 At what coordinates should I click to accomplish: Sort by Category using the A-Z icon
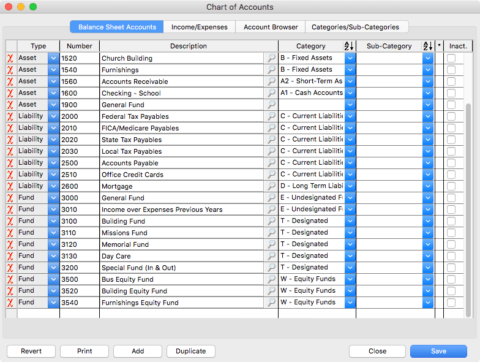coord(349,46)
